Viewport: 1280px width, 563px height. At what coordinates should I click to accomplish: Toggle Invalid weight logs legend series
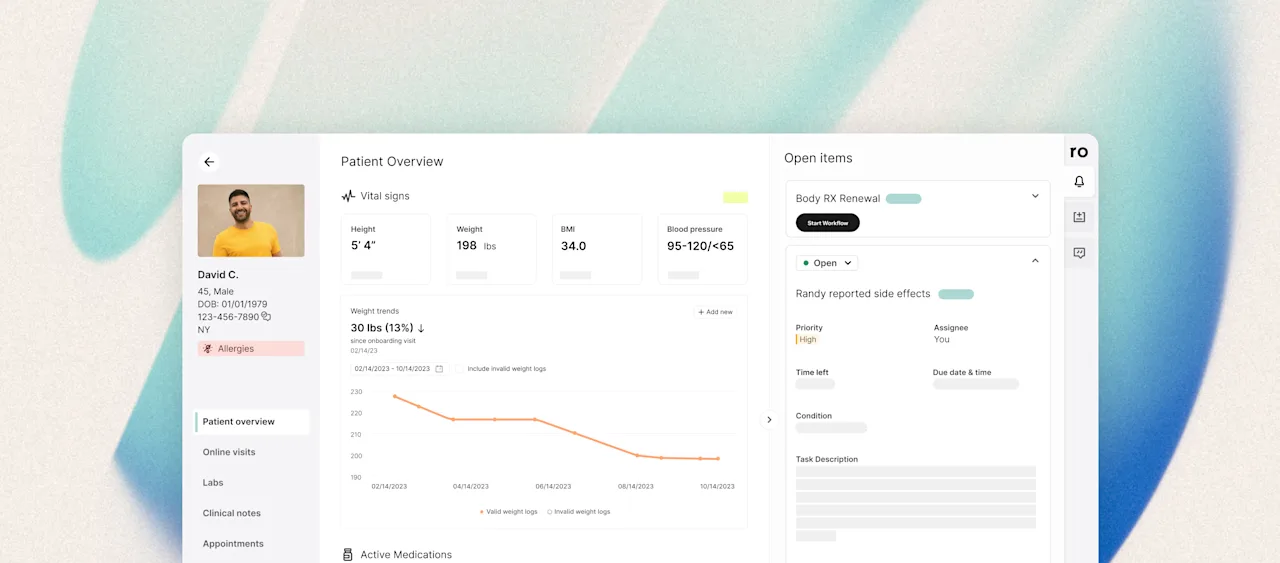coord(579,512)
